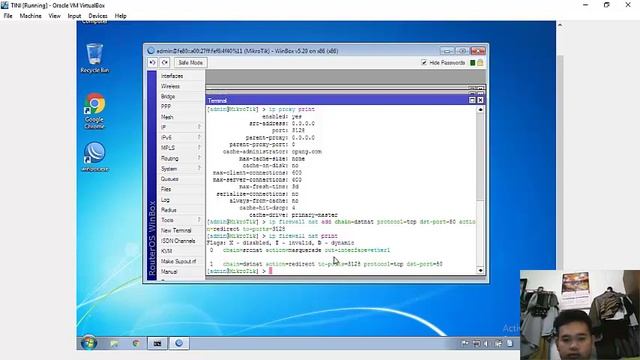Screen dimensions: 640x360
Task: Click the black command window taskbar button
Action: (157, 343)
